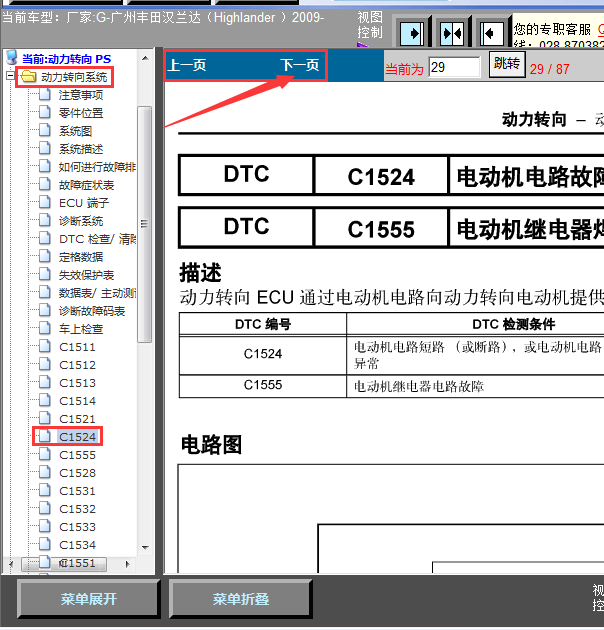
Task: Click the 跳转 jump button
Action: coord(507,64)
